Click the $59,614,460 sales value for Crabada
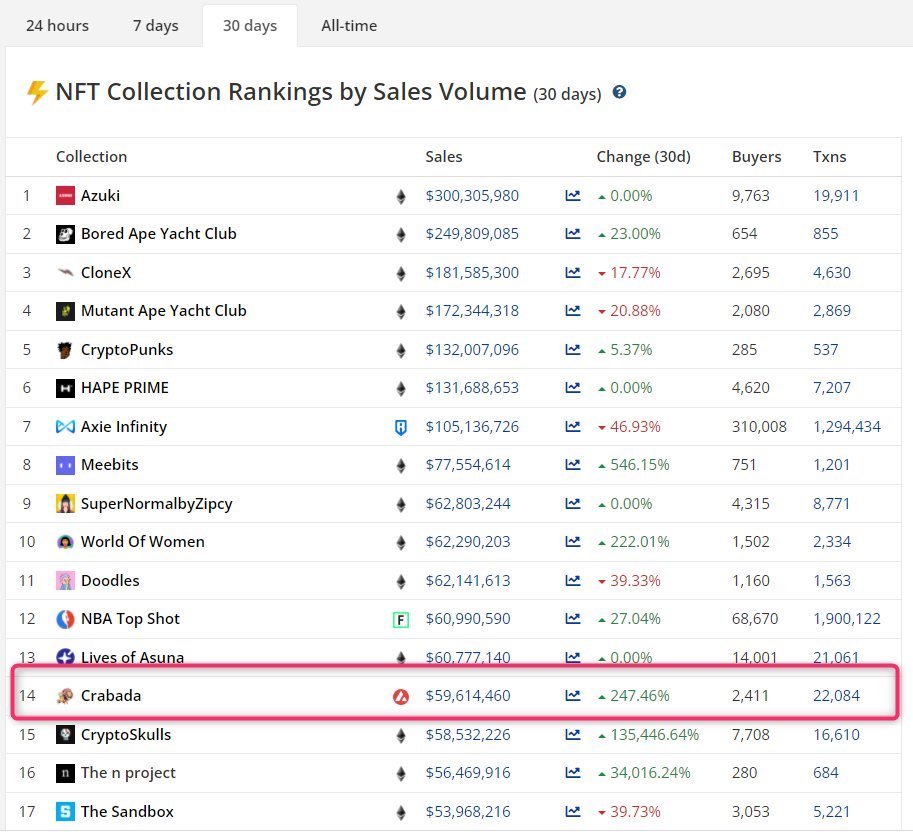 coord(468,696)
